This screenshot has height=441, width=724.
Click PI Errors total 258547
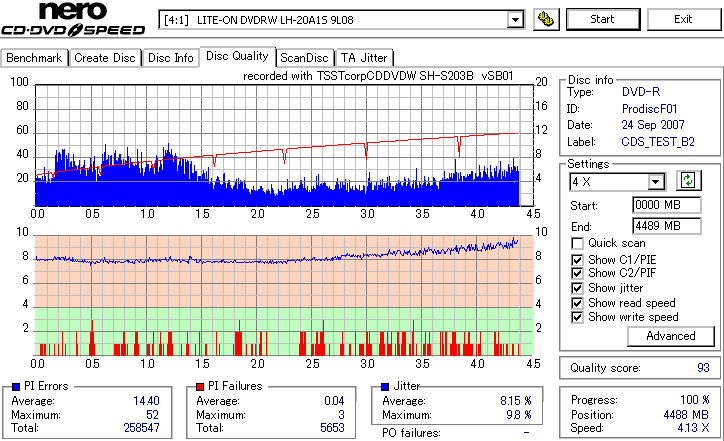point(142,428)
